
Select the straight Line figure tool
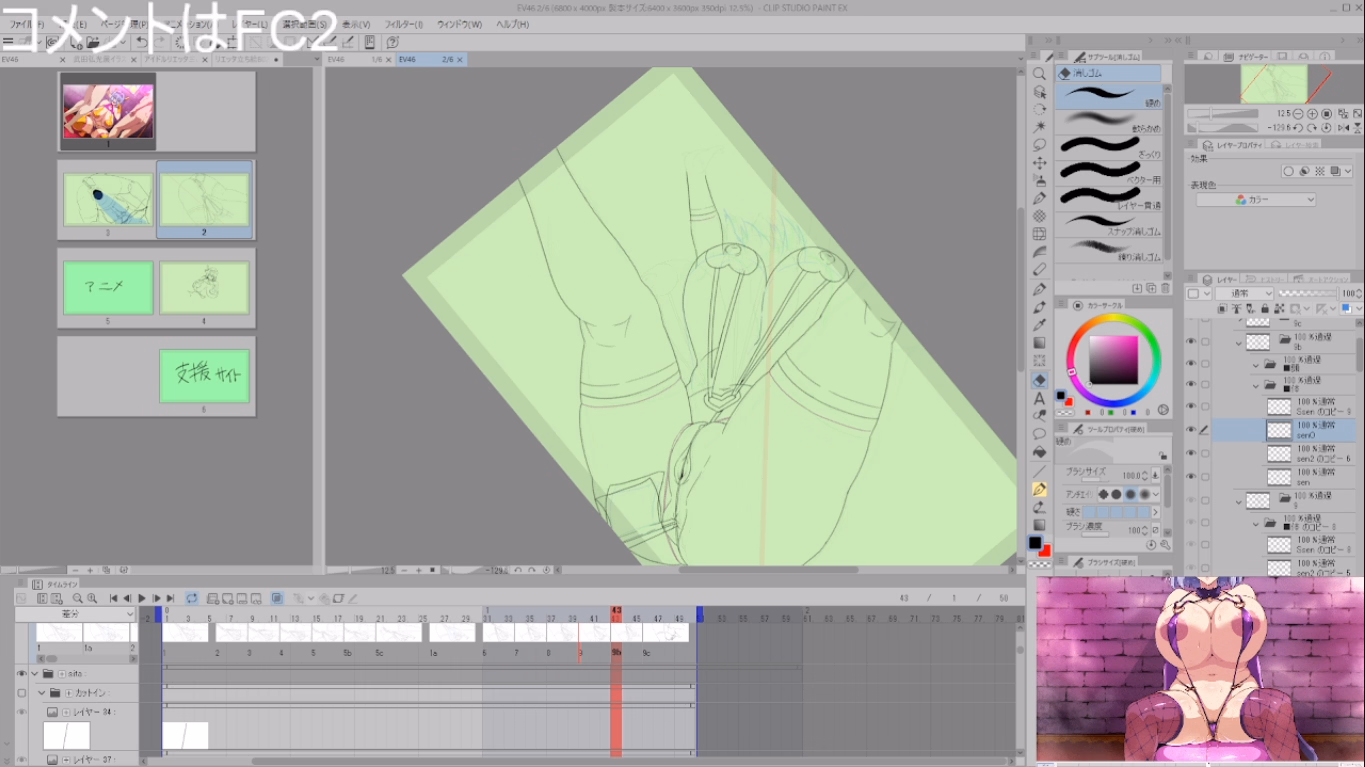1039,471
